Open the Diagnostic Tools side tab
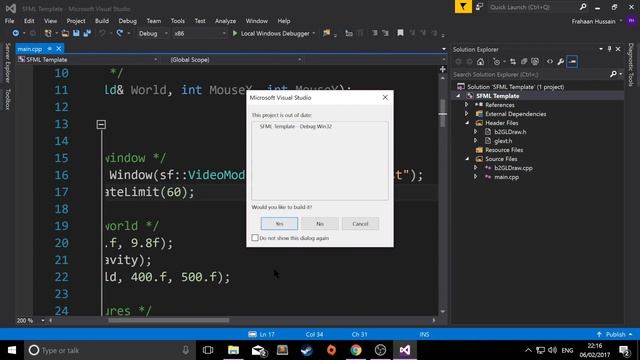 [631, 64]
